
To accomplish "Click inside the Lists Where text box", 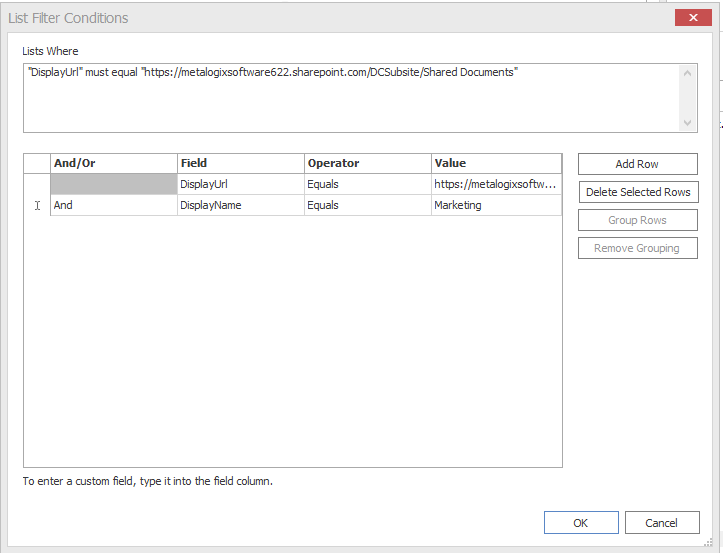I will [350, 98].
